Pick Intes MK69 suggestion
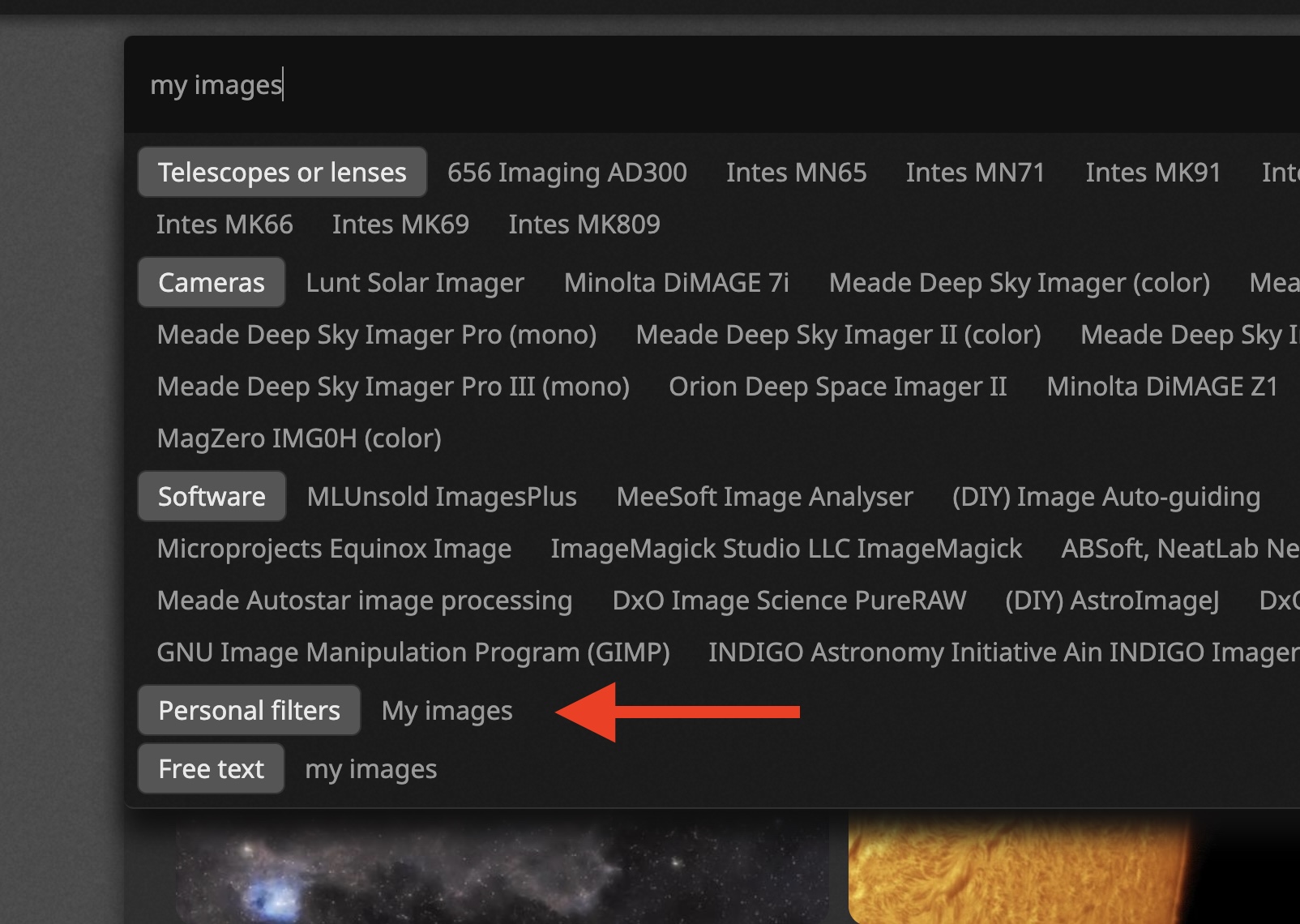Viewport: 1300px width, 924px height. click(400, 224)
